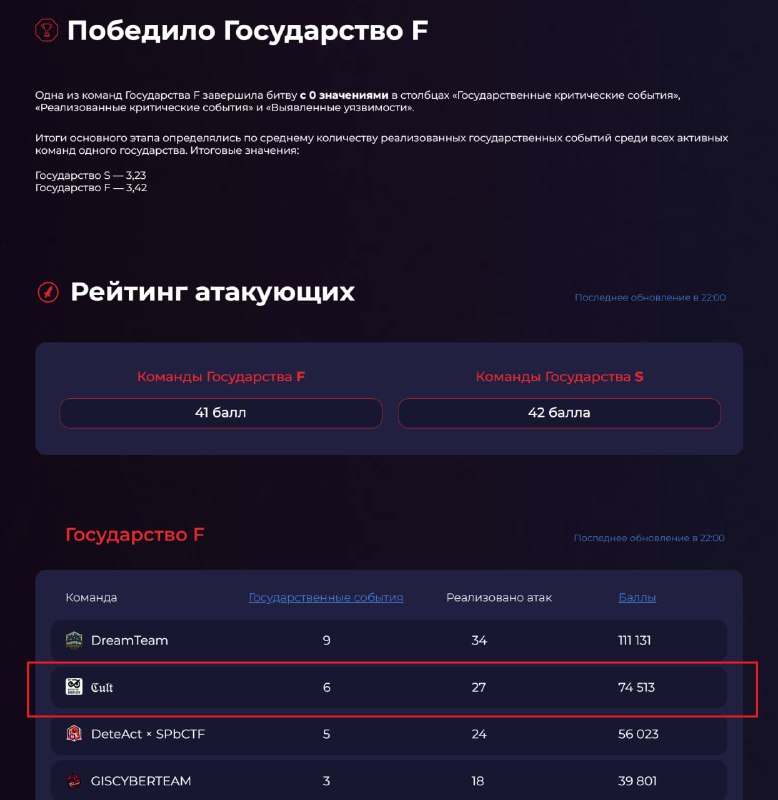Image resolution: width=778 pixels, height=800 pixels.
Task: Click the trophy icon beside "Победило Государство F"
Action: [45, 31]
